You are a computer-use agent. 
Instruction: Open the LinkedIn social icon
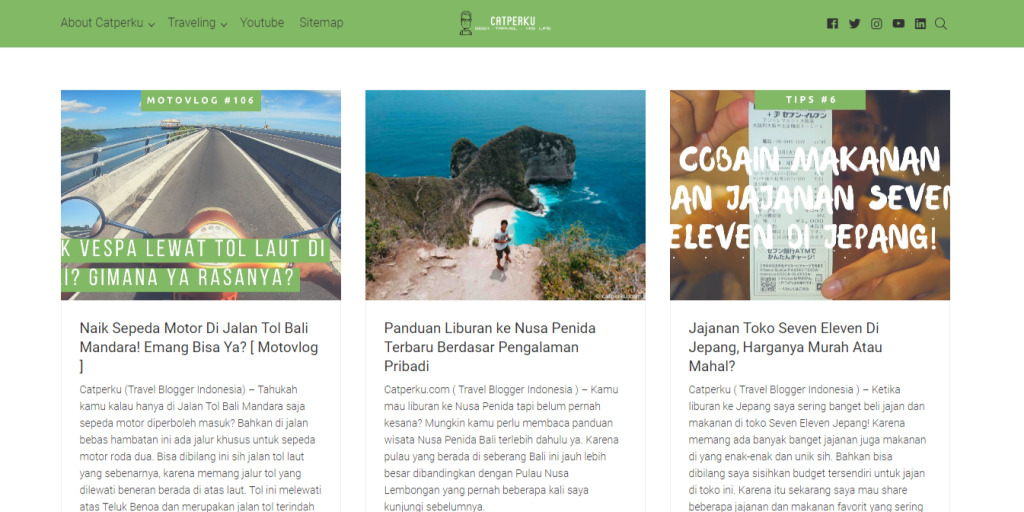click(x=920, y=24)
